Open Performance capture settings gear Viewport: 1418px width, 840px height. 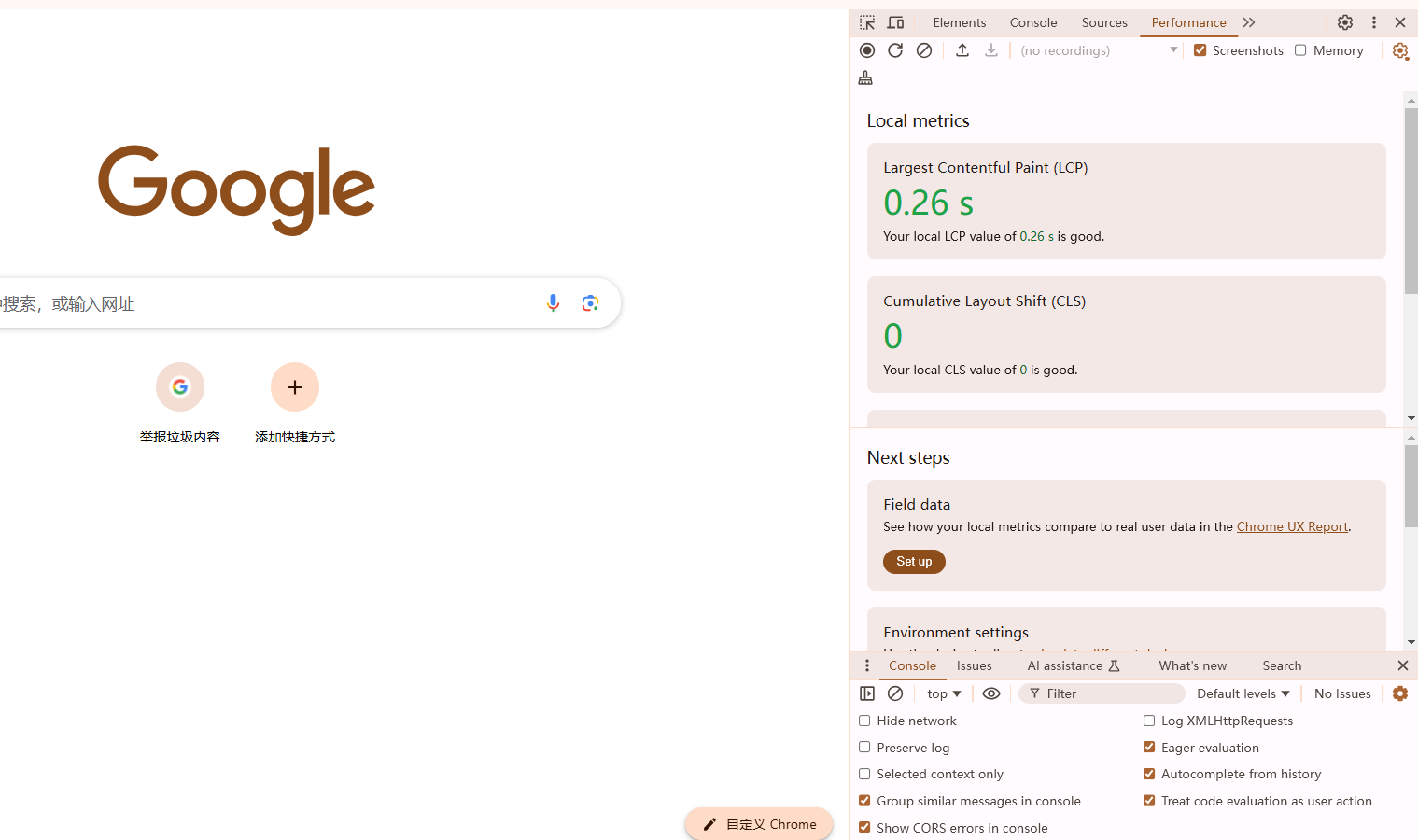[x=1400, y=51]
